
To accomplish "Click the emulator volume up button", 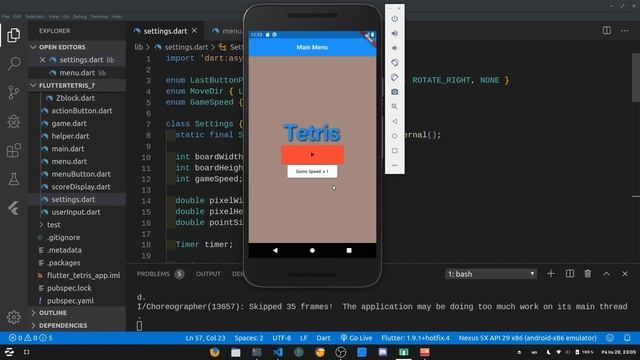I will click(394, 33).
